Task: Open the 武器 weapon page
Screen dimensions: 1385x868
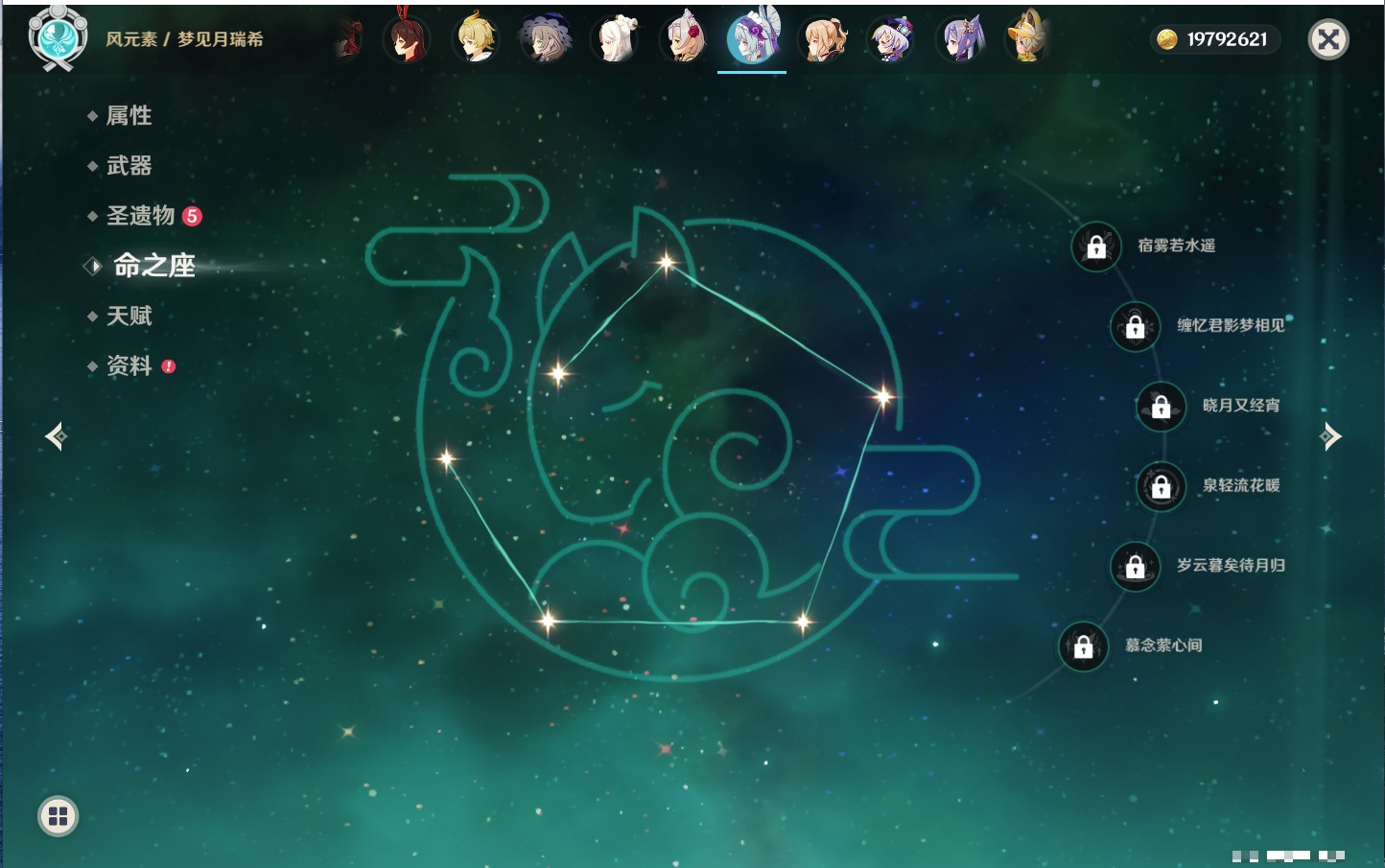Action: [129, 166]
